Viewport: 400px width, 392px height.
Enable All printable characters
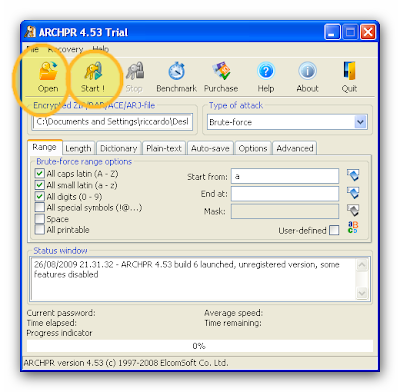[40, 230]
